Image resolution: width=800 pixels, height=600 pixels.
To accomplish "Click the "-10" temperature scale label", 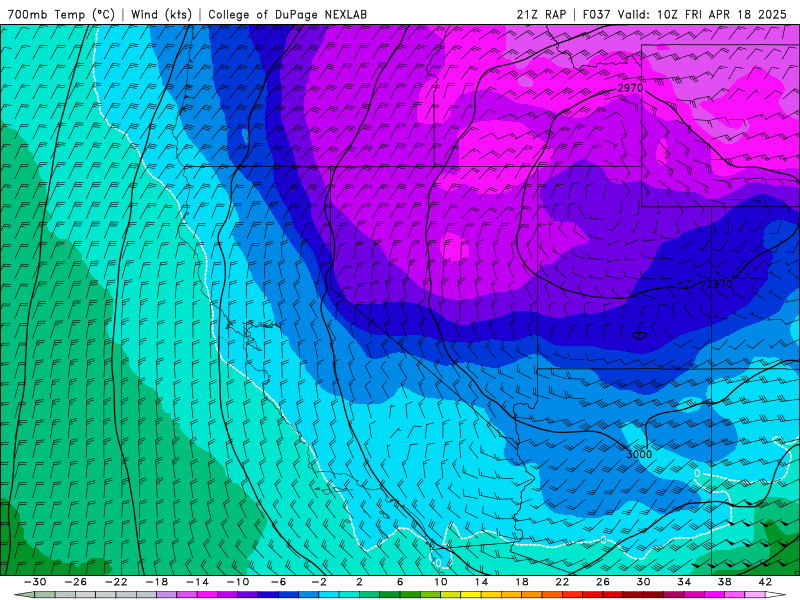I will [238, 582].
